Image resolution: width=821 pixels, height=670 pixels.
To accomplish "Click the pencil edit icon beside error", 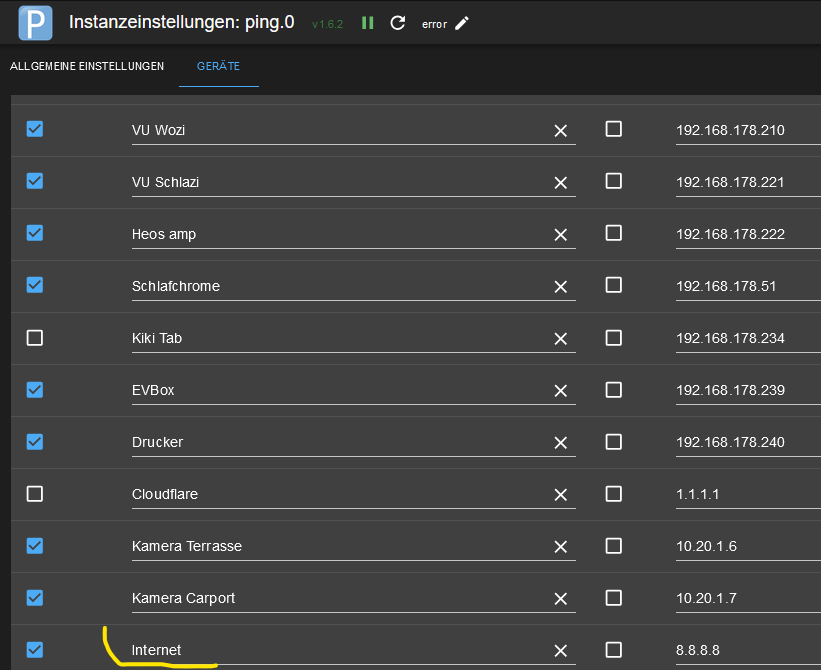I will [x=461, y=23].
